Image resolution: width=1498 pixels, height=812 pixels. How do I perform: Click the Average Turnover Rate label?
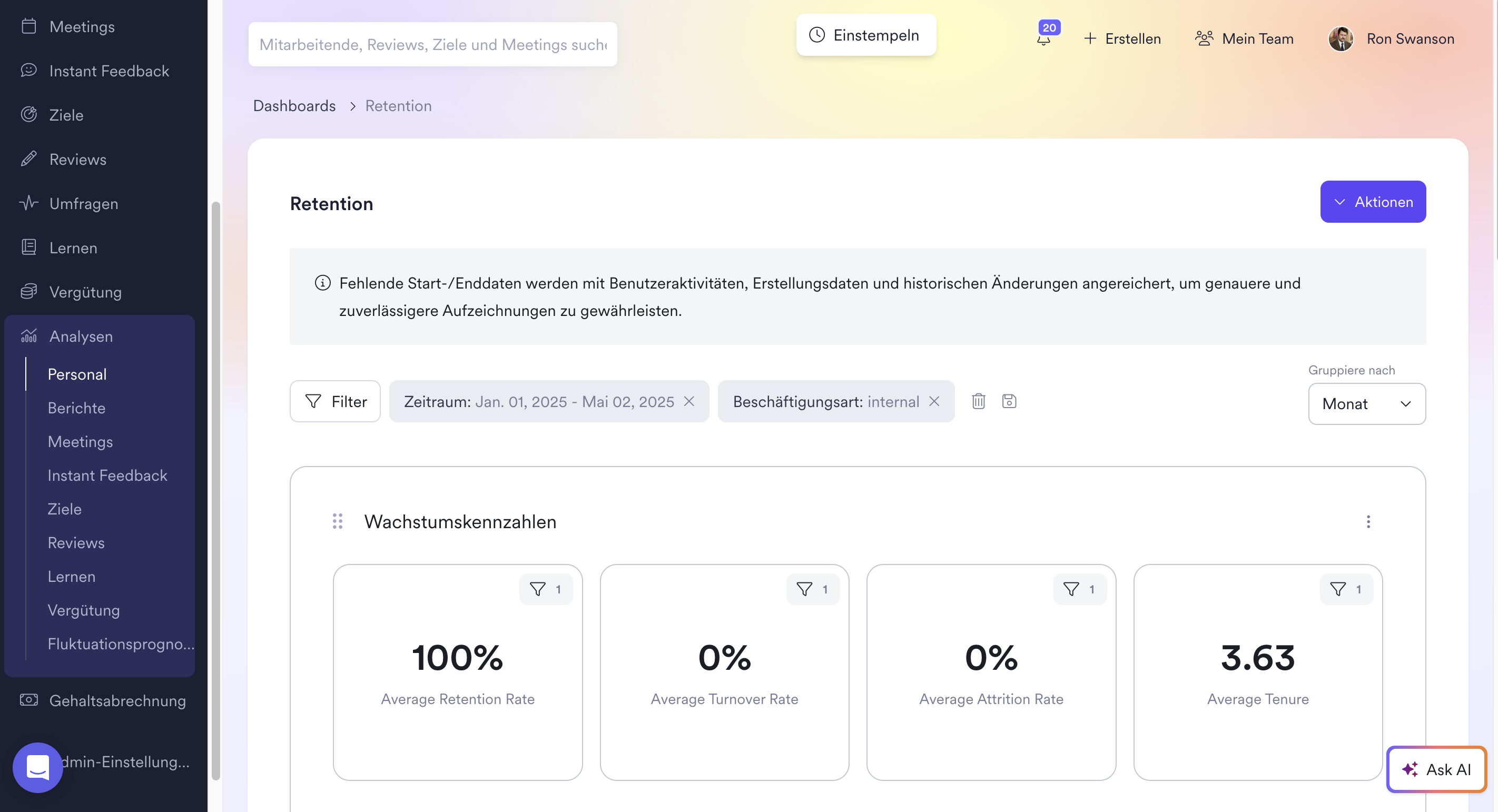pos(724,699)
